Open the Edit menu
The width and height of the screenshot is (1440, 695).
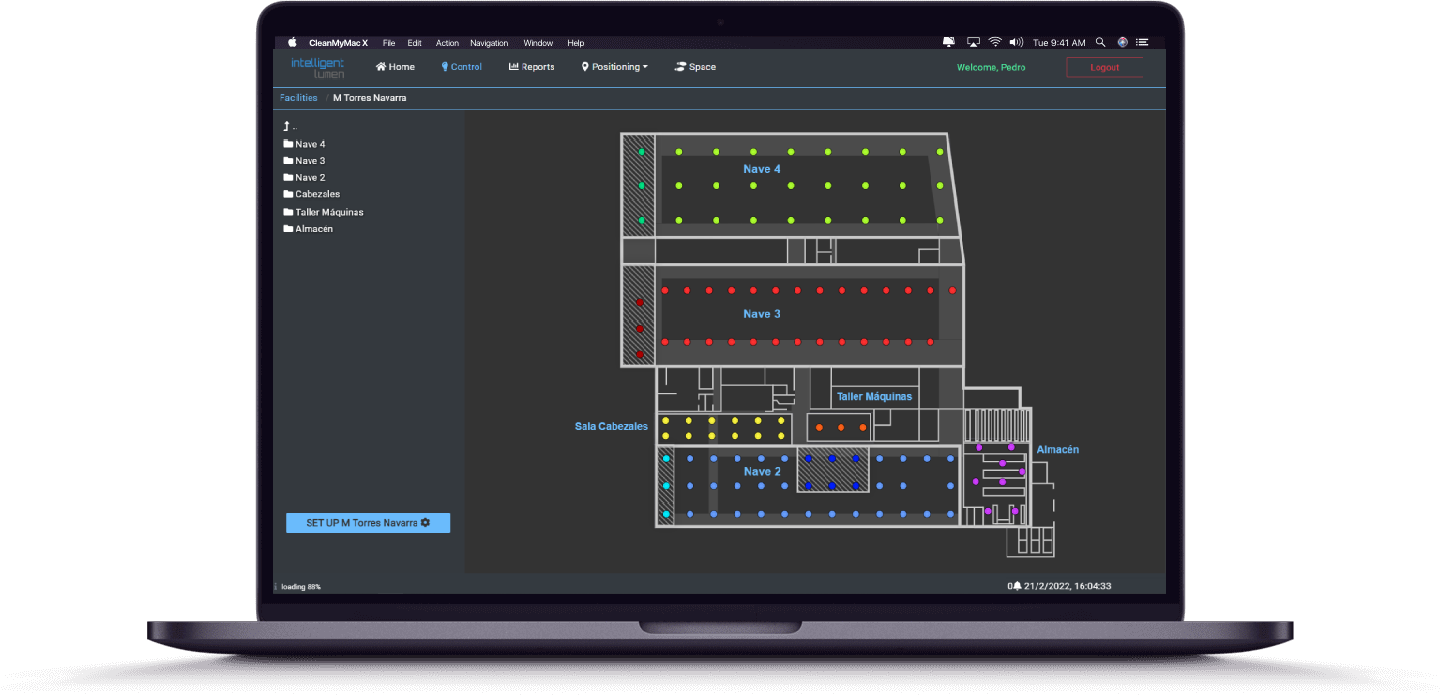[415, 43]
